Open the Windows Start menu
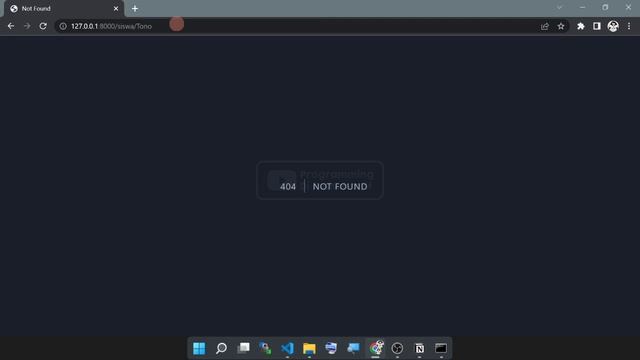The width and height of the screenshot is (640, 360). coord(199,348)
